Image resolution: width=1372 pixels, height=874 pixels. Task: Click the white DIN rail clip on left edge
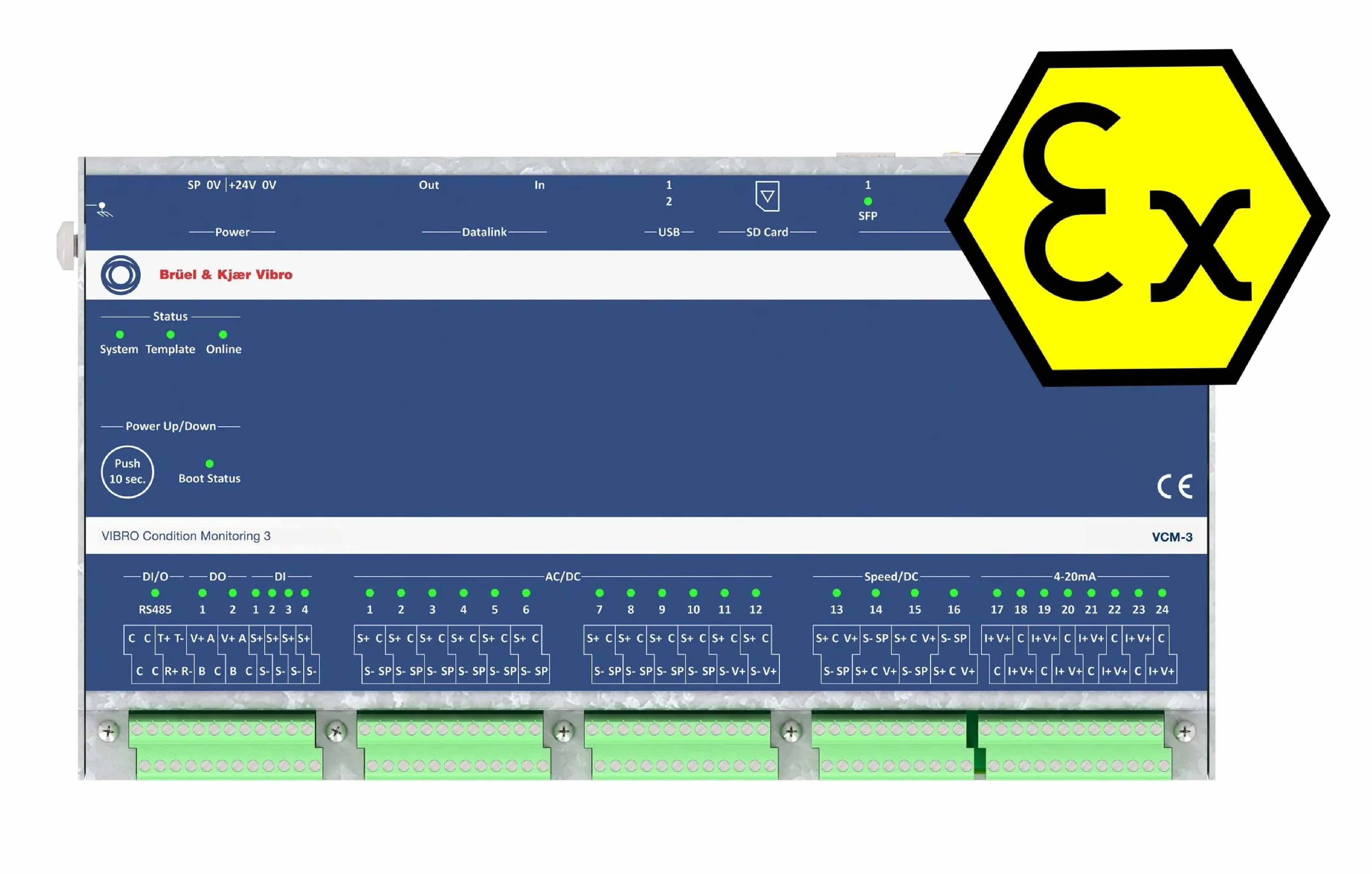point(67,246)
